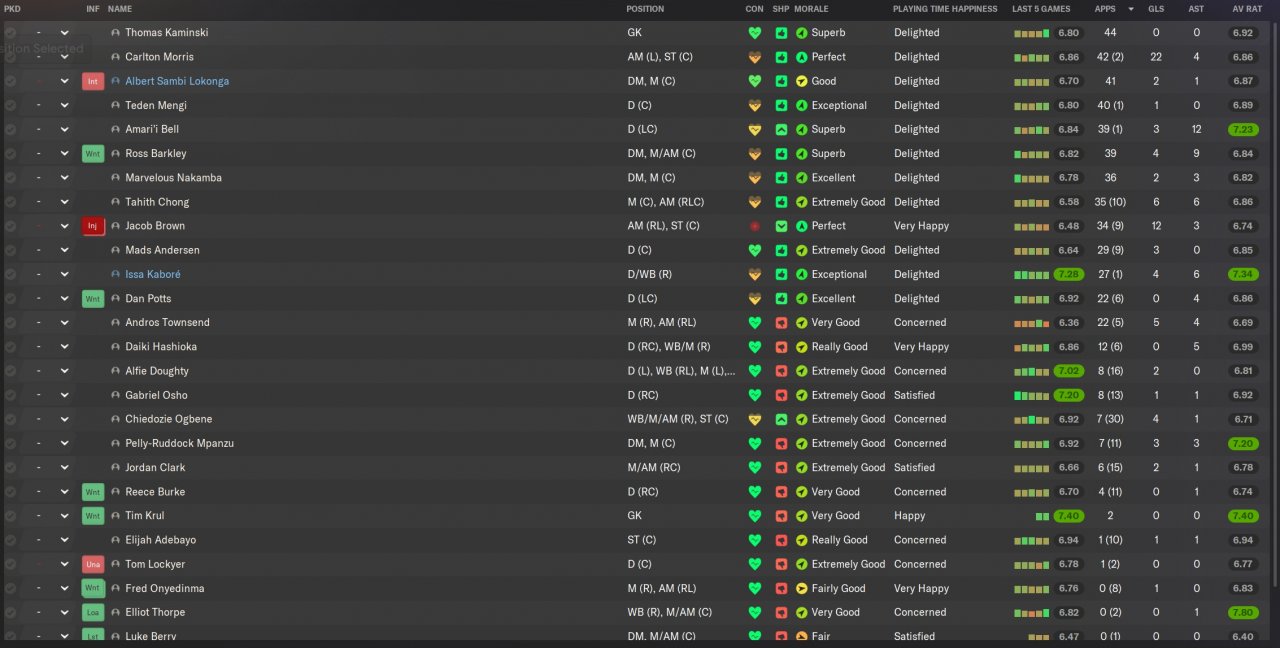The image size is (1280, 648).
Task: Click Fred Onyedinma's Fairly Good morale icon
Action: pyautogui.click(x=801, y=588)
